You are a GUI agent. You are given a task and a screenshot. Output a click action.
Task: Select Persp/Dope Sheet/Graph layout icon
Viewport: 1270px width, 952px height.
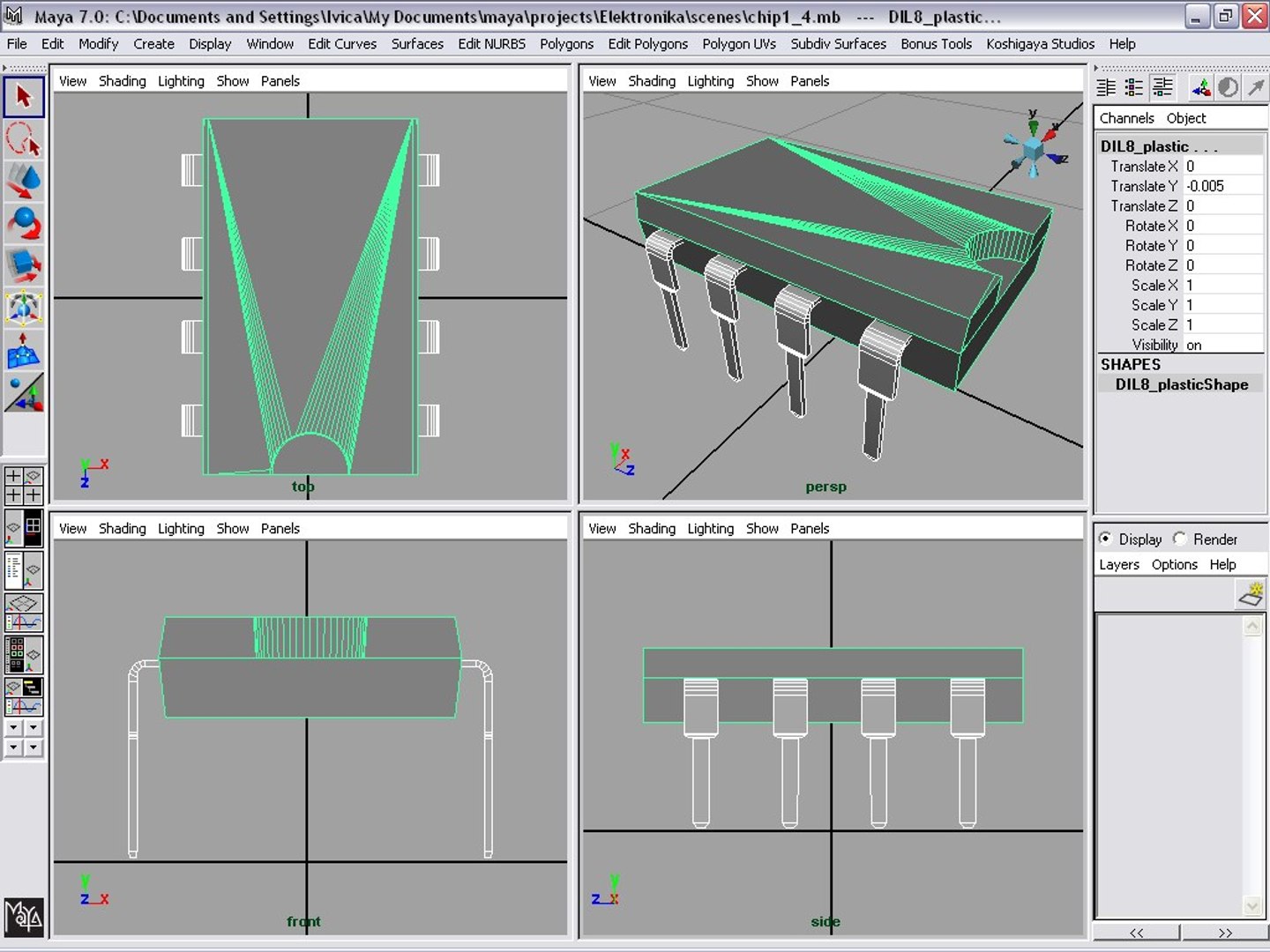tap(24, 696)
